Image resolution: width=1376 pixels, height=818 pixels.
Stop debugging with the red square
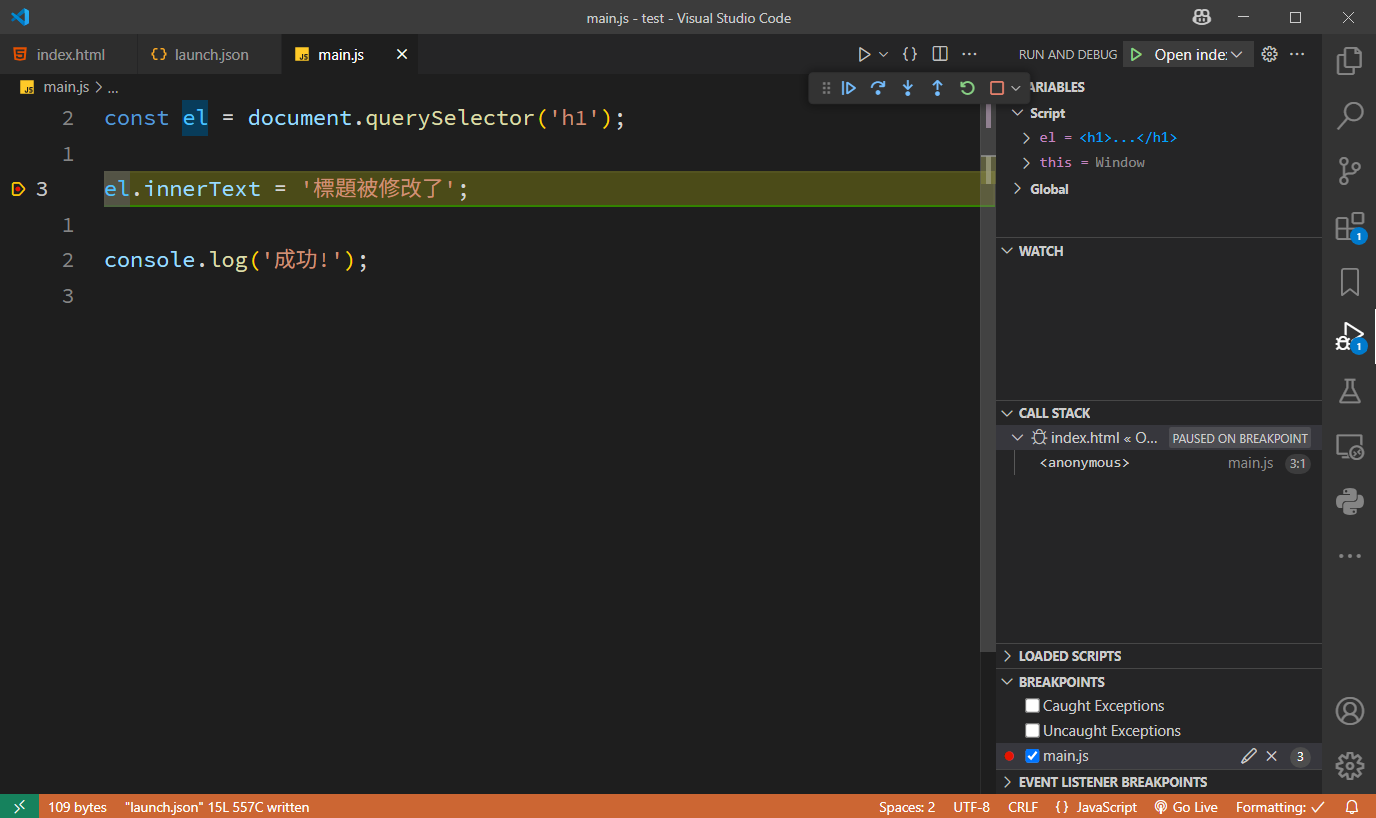pos(996,88)
